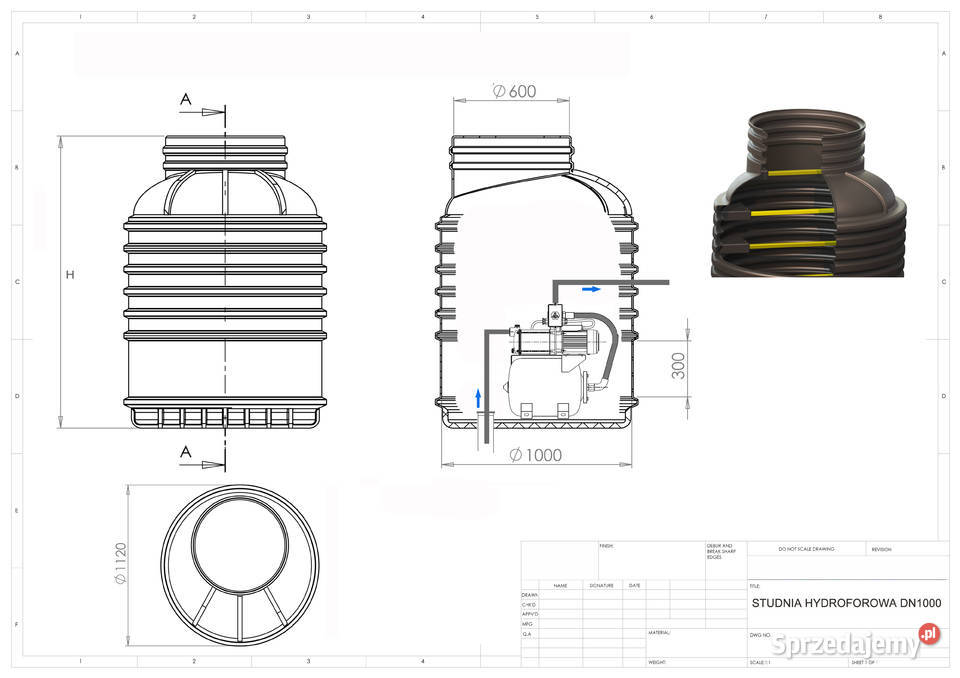Click the top-view circular tank drawing

coord(239,567)
